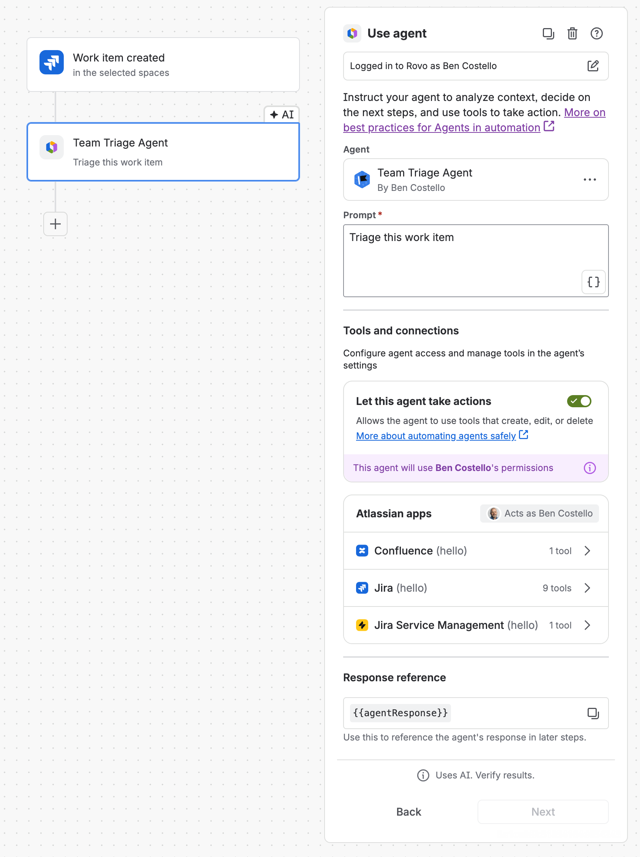Click the AI badge above the Team Triage Agent step
The image size is (640, 857).
tap(281, 115)
